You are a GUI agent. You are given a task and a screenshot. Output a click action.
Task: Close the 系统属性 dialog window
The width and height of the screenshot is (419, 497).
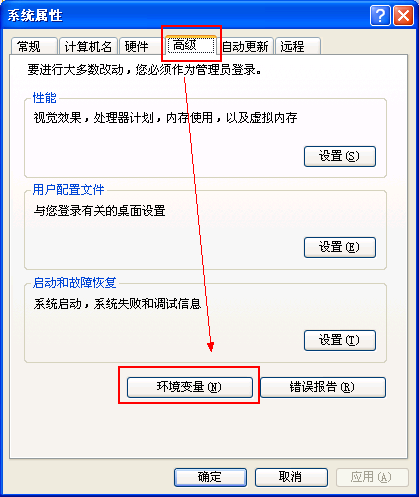pyautogui.click(x=403, y=15)
